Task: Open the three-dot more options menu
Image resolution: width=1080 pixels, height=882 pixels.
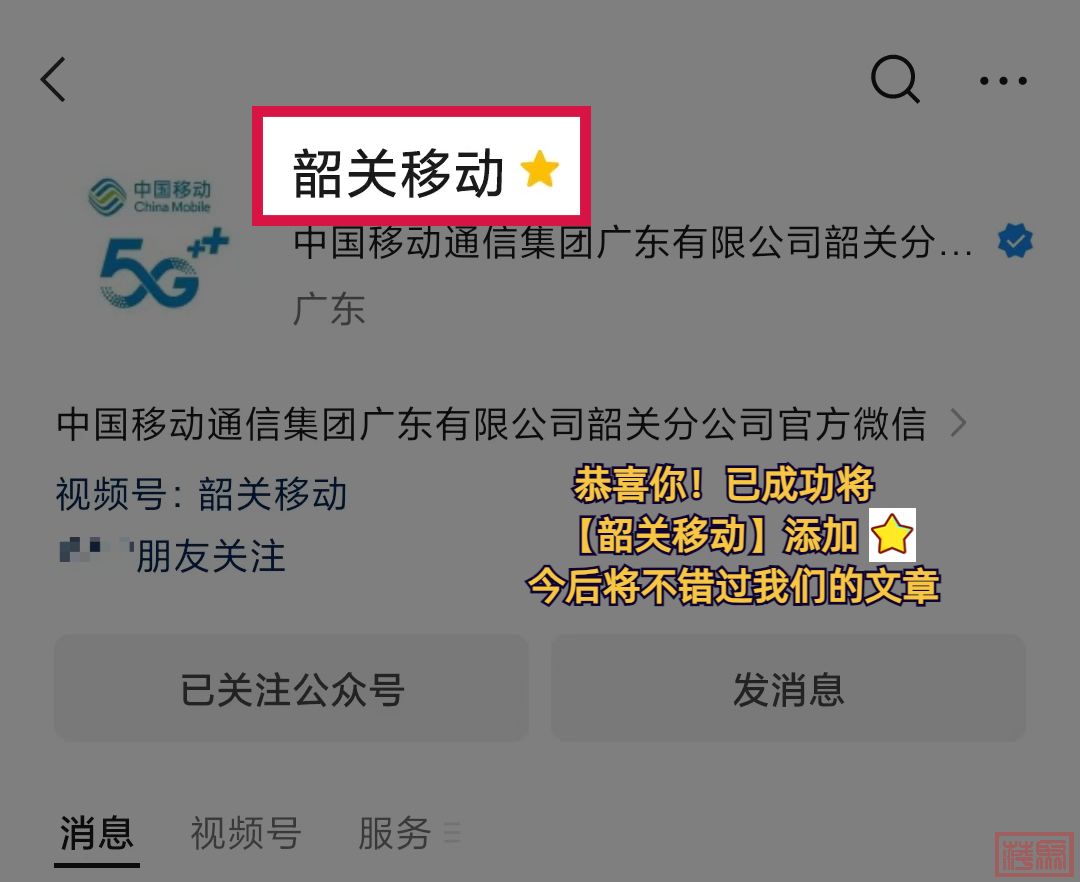Action: click(1003, 81)
